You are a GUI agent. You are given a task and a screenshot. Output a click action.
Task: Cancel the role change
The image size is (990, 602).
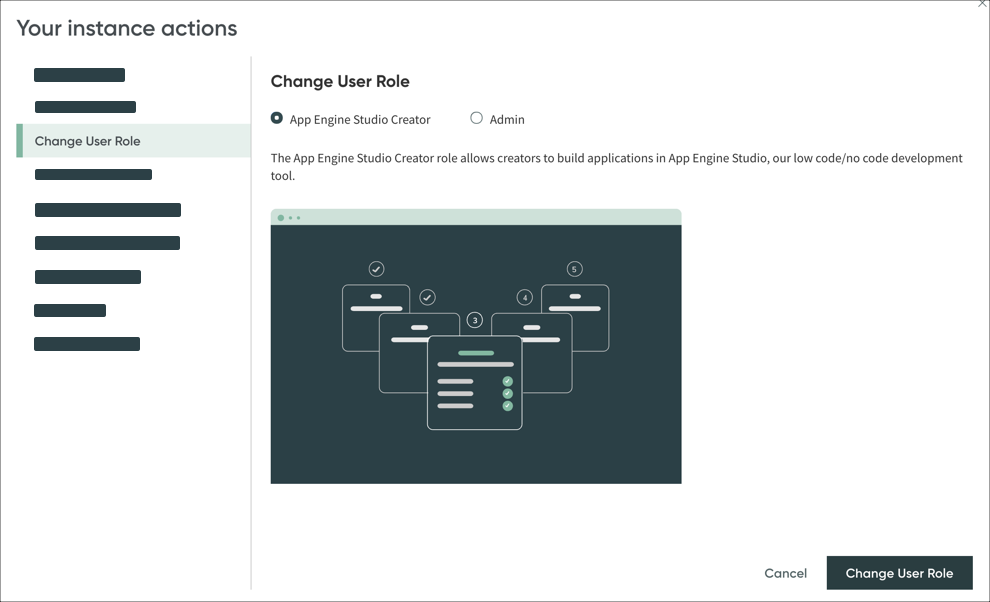point(785,573)
